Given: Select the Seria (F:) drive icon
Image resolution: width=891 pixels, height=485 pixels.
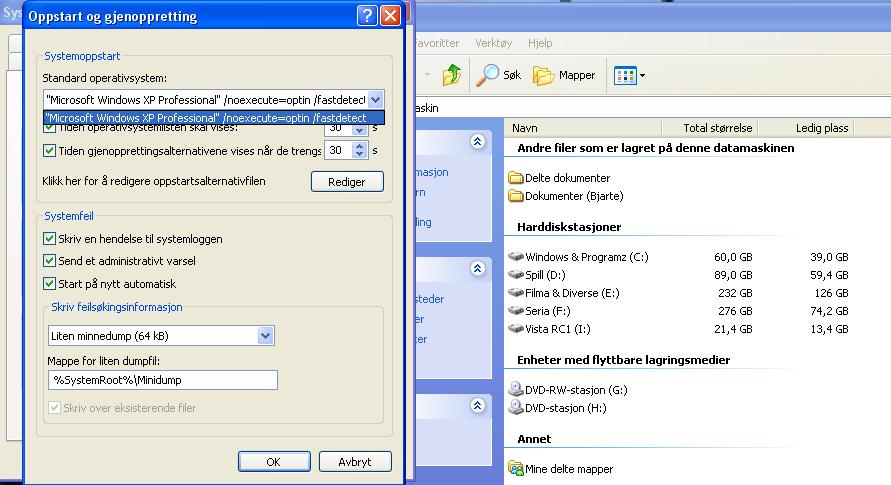Looking at the screenshot, I should [x=515, y=311].
